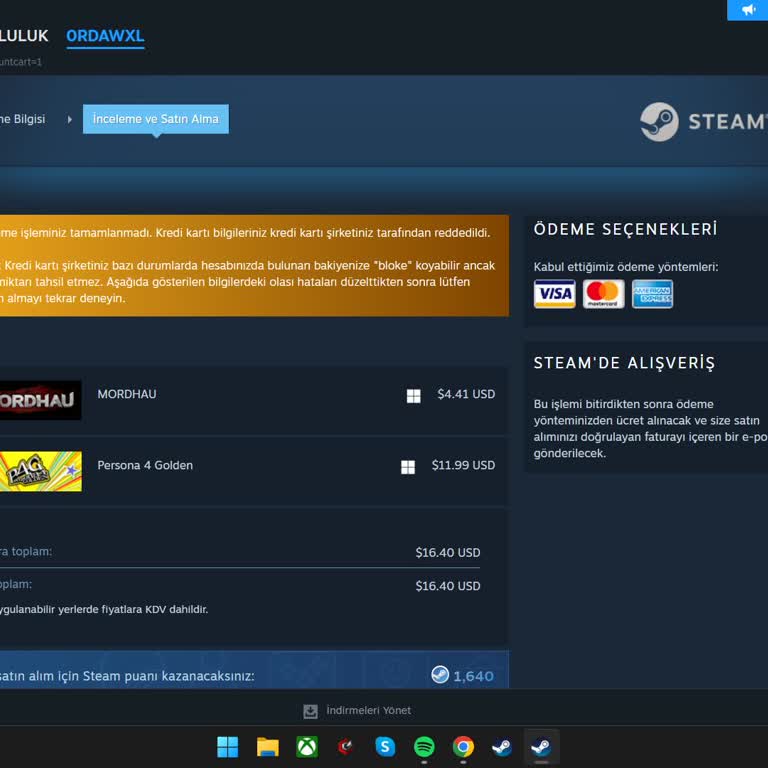Click the 1,640 Steam points value
Viewport: 768px width, 768px height.
pos(473,676)
